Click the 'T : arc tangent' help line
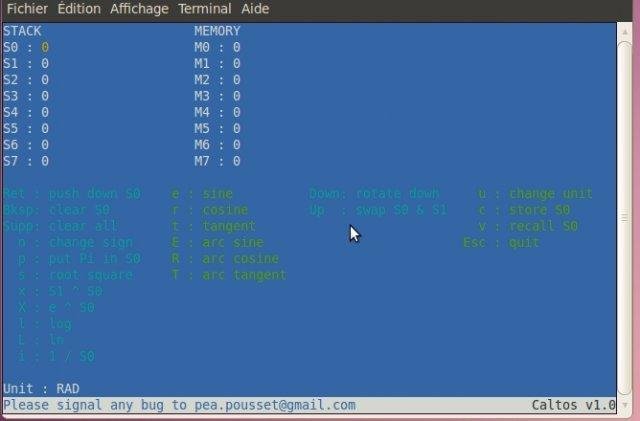The width and height of the screenshot is (640, 421). 229,275
